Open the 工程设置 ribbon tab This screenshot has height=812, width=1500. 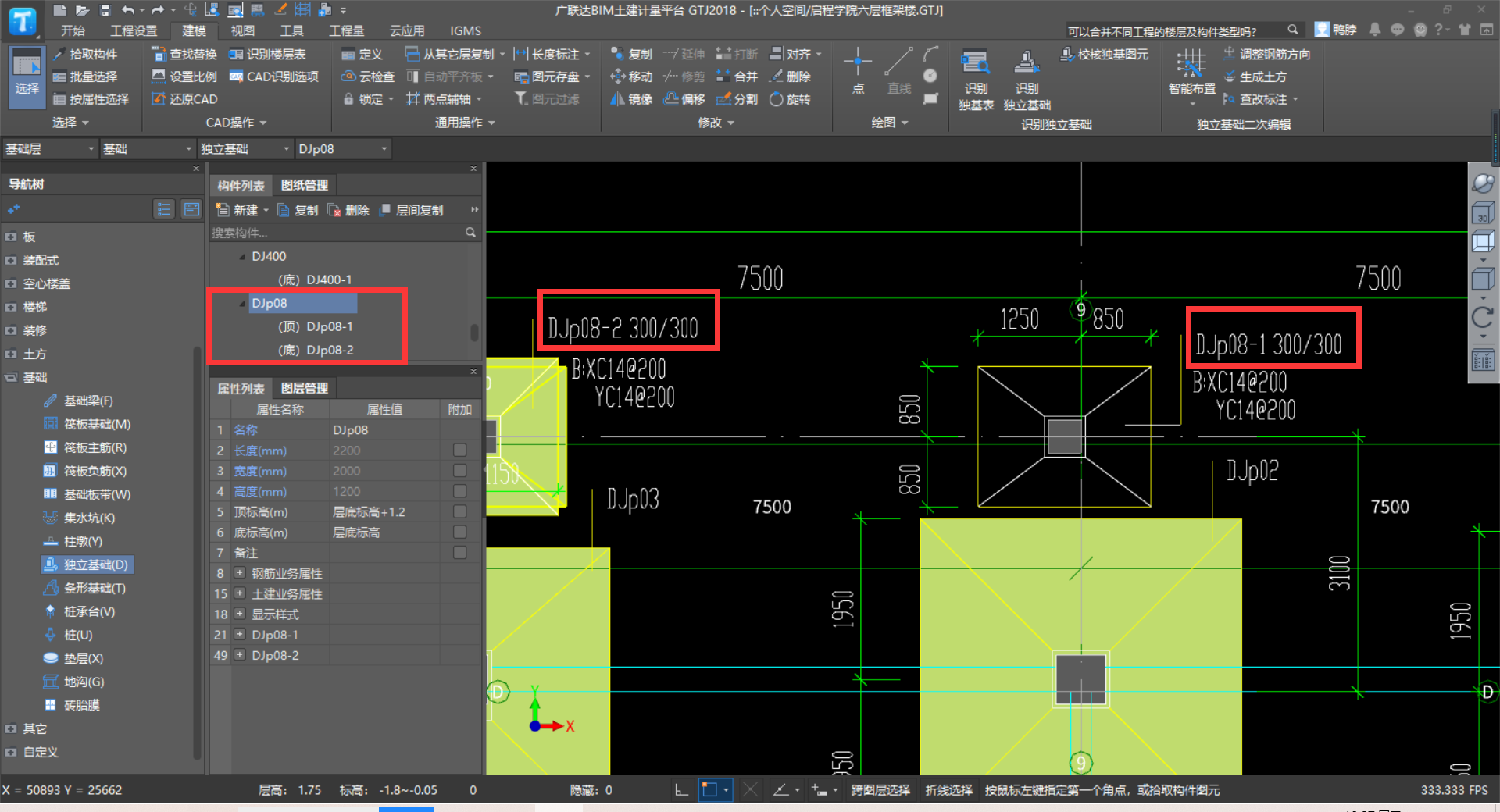click(134, 30)
